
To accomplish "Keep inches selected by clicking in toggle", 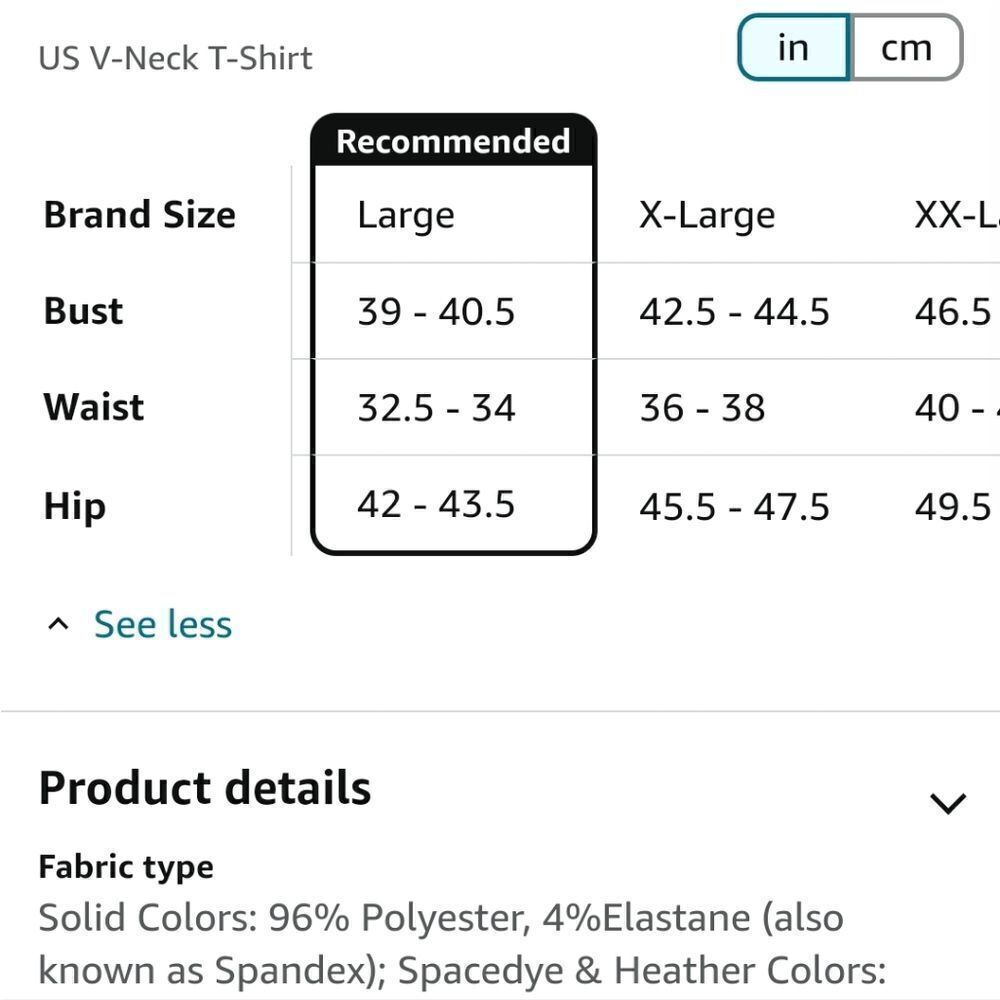I will (793, 47).
